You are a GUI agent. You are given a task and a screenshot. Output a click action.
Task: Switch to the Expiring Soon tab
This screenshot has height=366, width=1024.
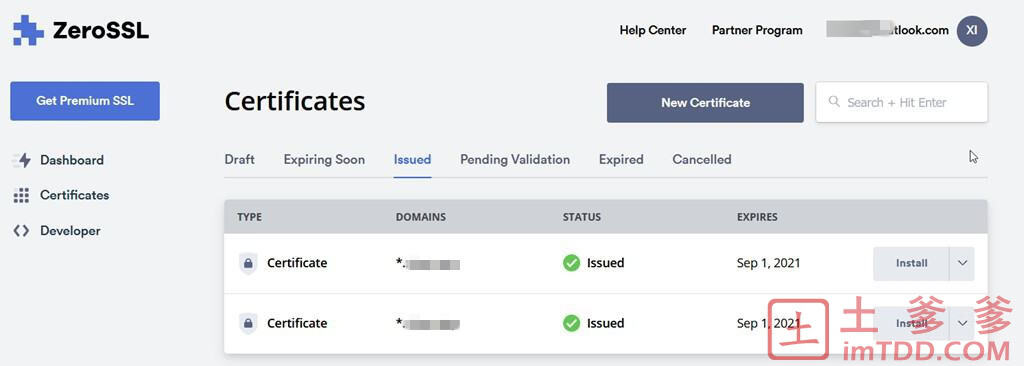pos(324,159)
